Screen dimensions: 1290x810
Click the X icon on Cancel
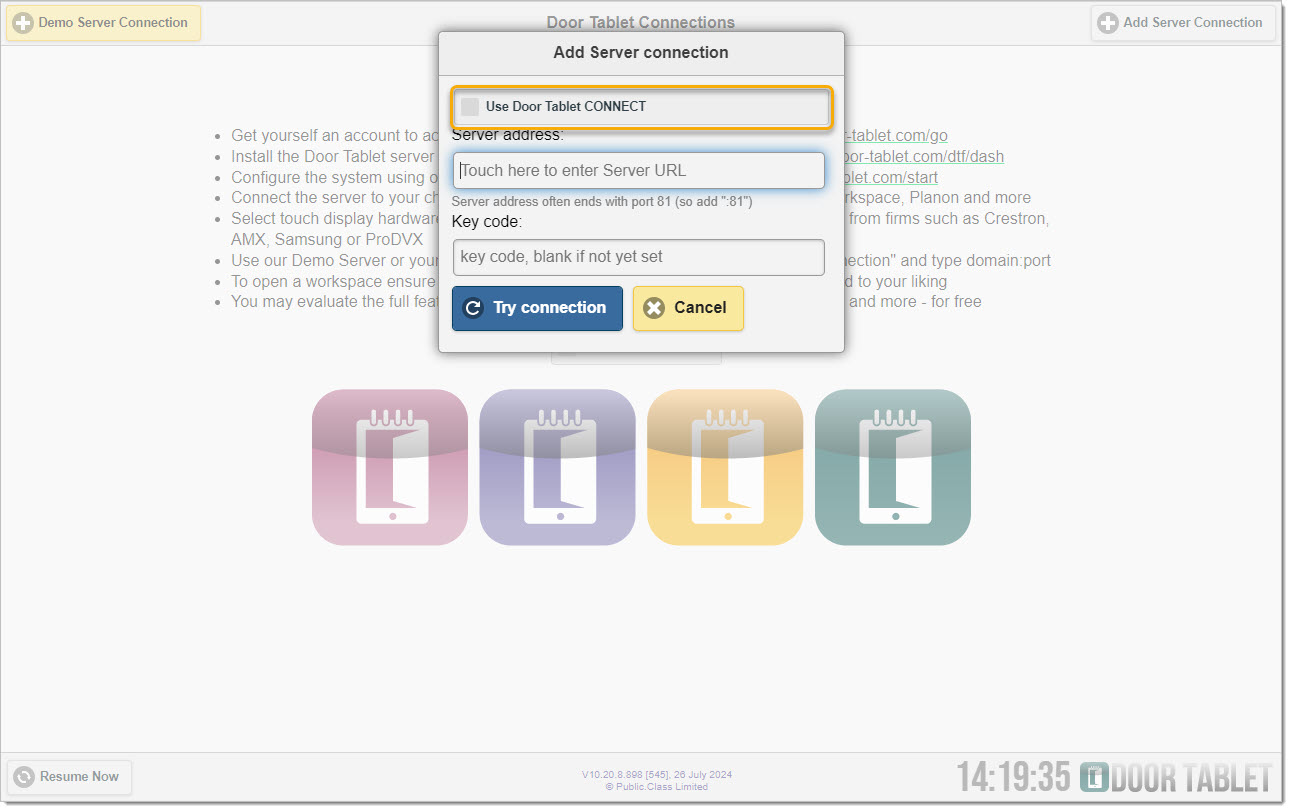click(x=654, y=308)
